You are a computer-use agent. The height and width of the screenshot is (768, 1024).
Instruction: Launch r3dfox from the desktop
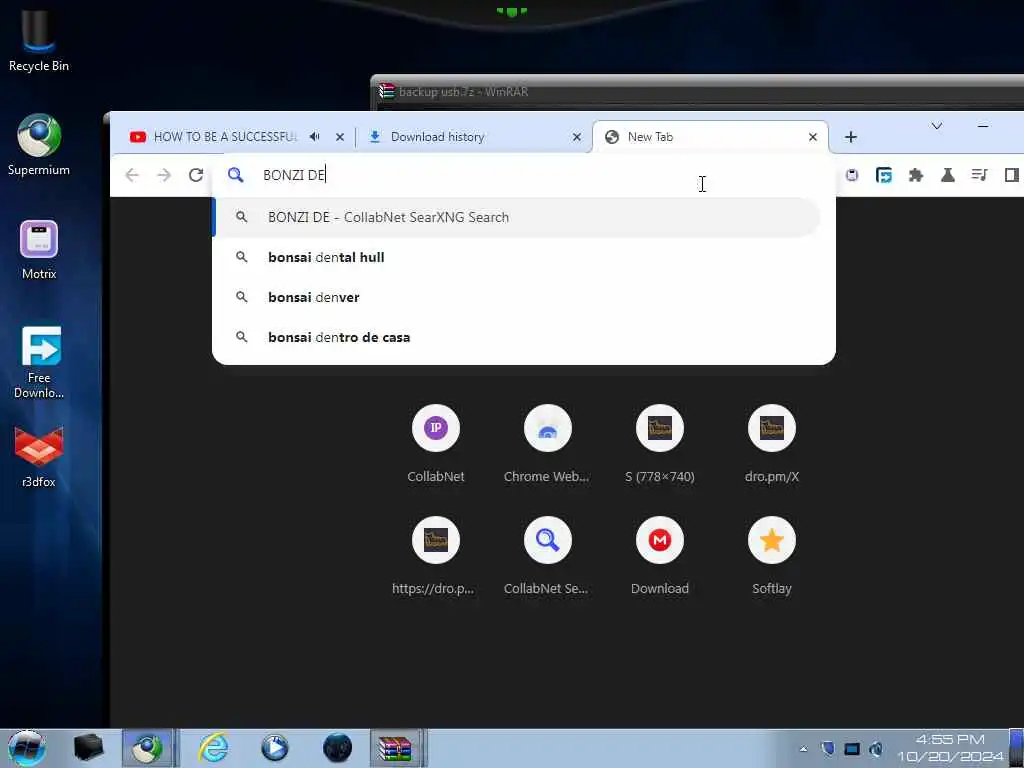[x=39, y=457]
